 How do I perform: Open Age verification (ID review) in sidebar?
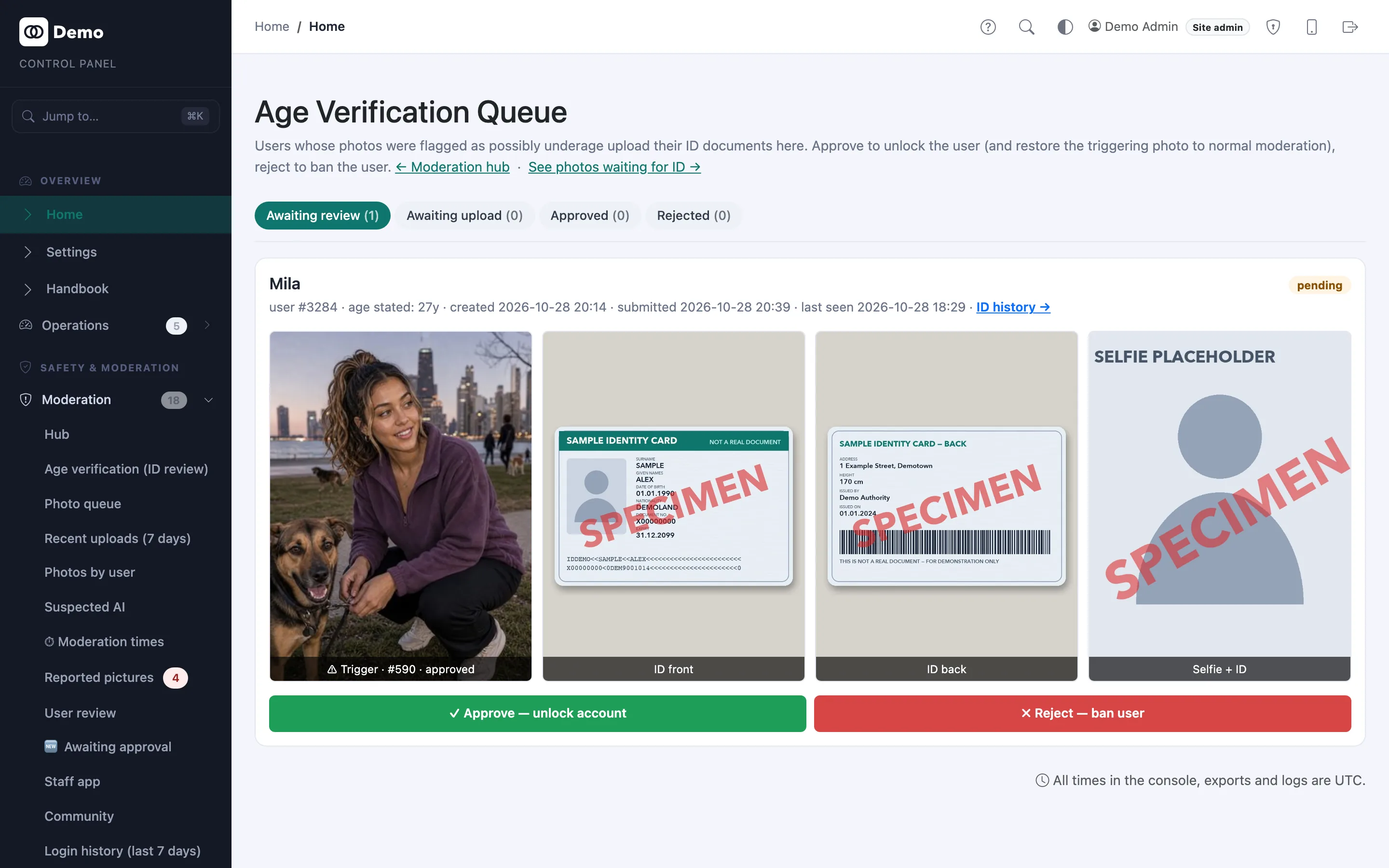click(126, 469)
